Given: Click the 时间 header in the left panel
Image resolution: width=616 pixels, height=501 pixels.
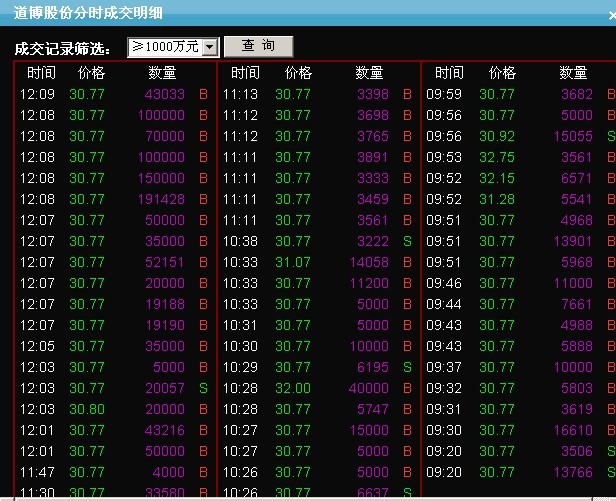Looking at the screenshot, I should point(41,73).
